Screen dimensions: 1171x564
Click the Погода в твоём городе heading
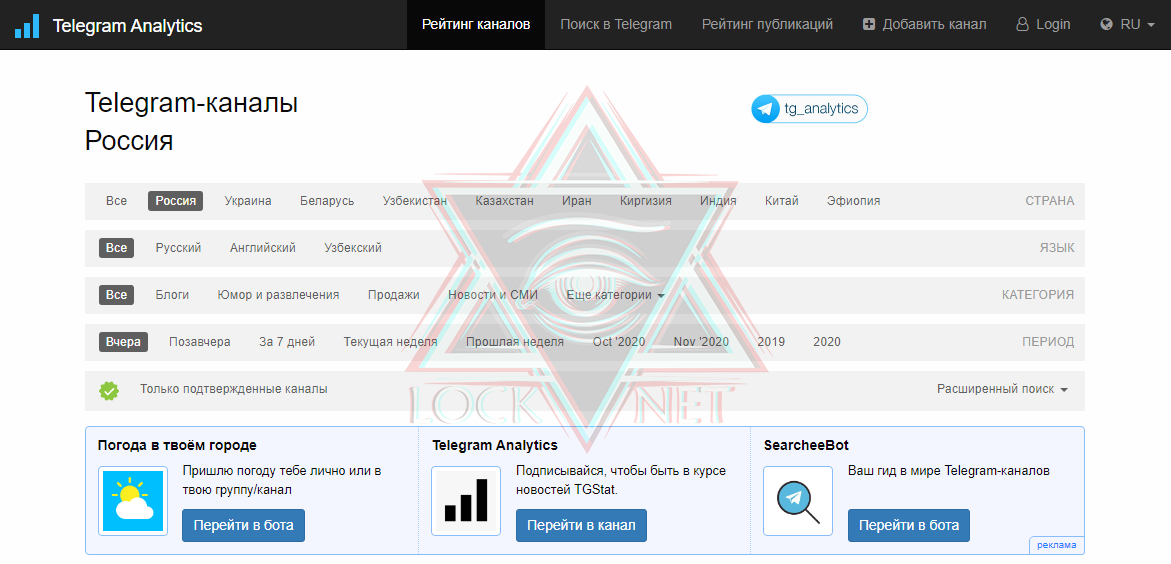(x=177, y=446)
